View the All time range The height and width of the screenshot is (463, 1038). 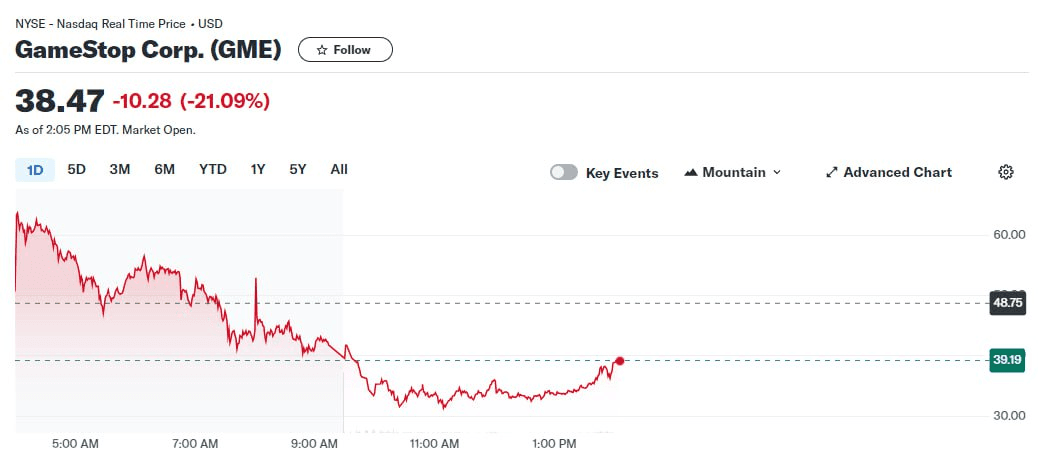[x=339, y=170]
